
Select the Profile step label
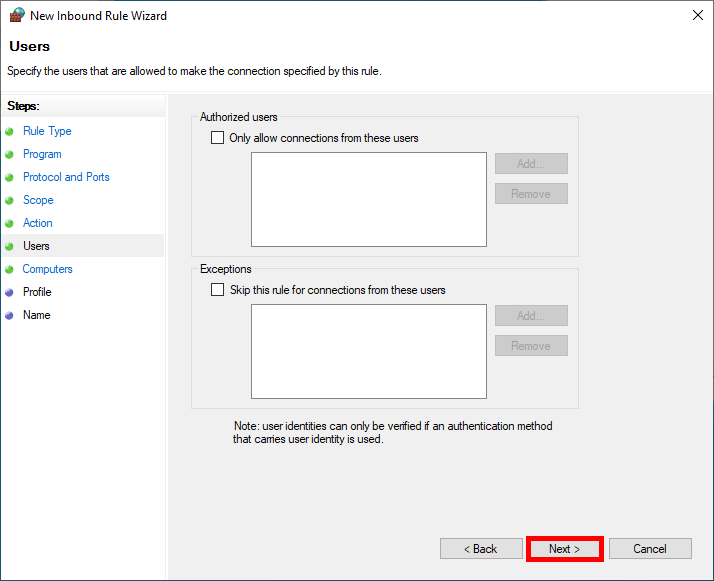click(x=37, y=292)
